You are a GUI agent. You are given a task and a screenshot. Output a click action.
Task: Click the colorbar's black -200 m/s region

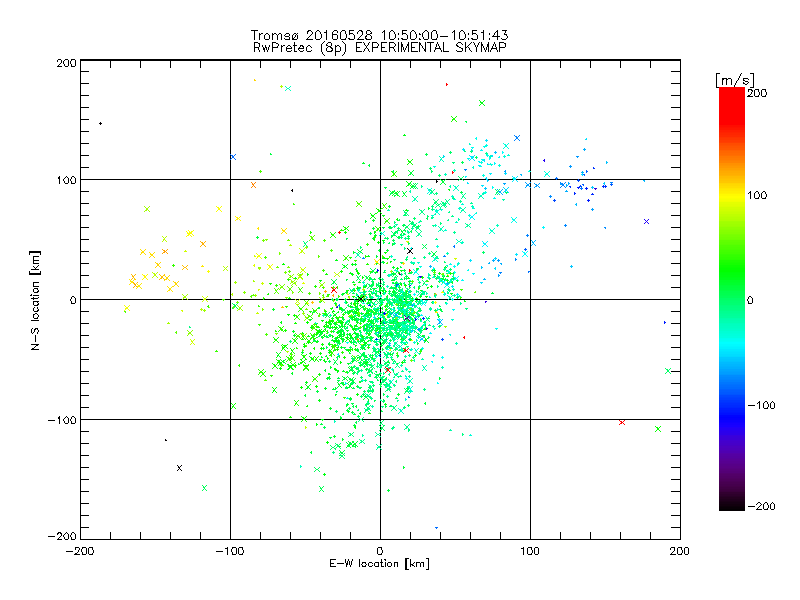[x=732, y=505]
